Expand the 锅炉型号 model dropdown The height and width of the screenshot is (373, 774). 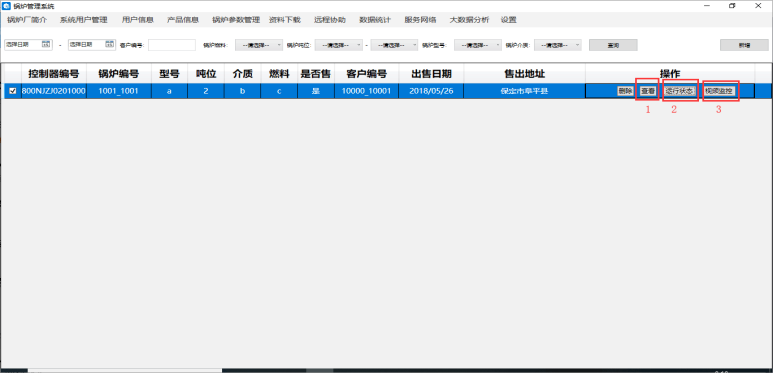(x=478, y=45)
